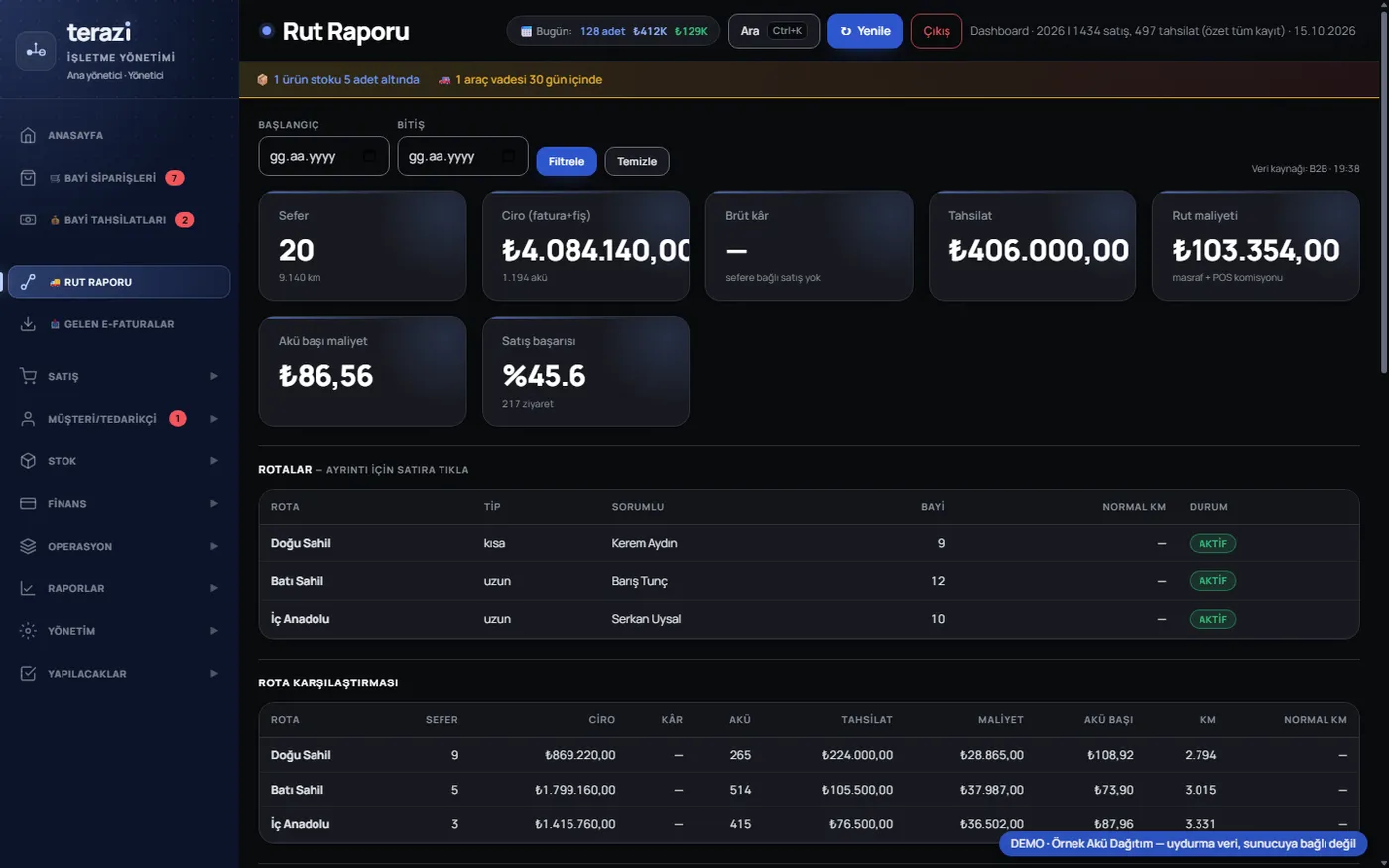Open Bayi Tahsilatları cash icon
Viewport: 1389px width, 868px height.
tap(28, 220)
